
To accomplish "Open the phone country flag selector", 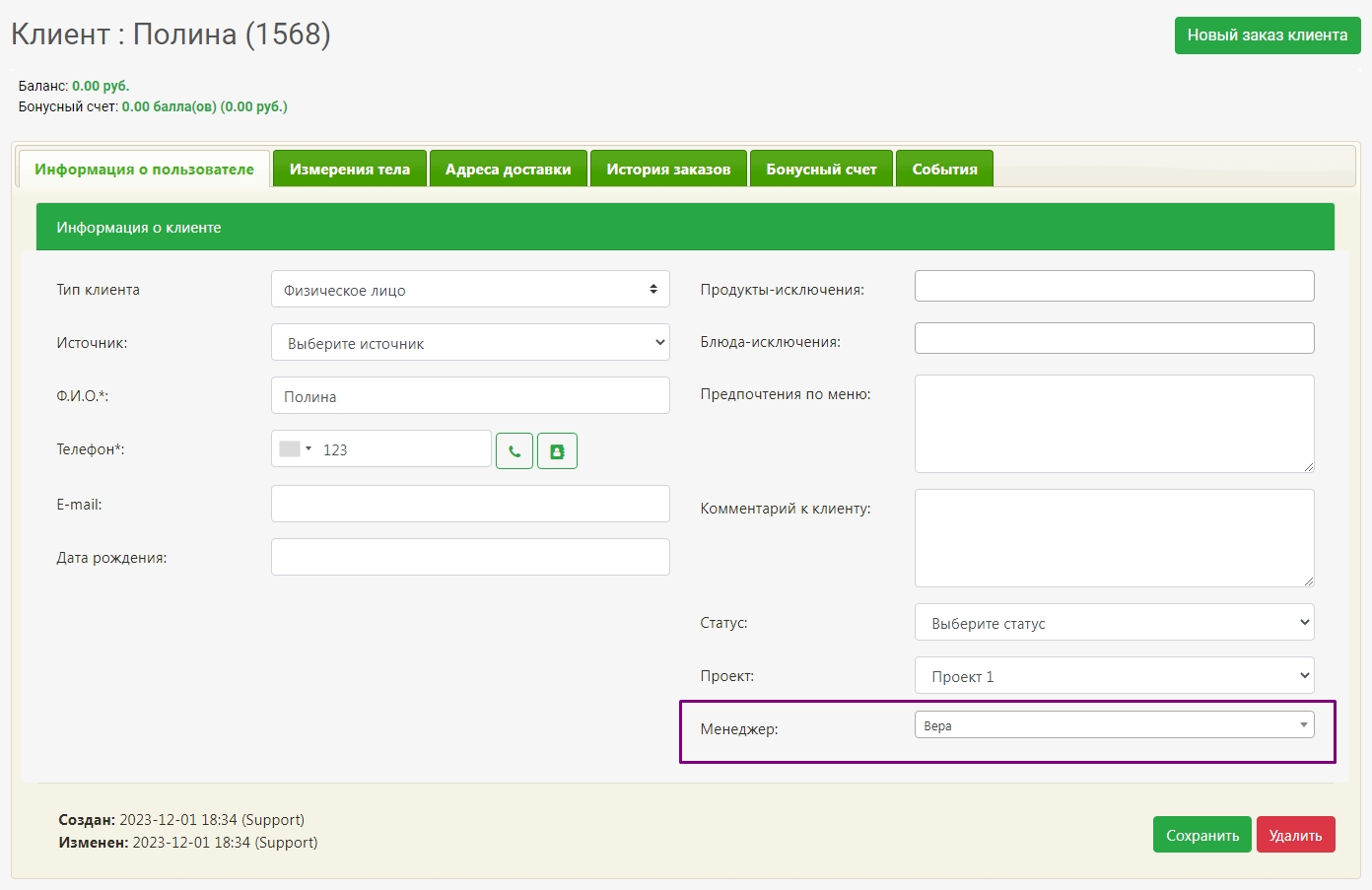I will coord(295,449).
